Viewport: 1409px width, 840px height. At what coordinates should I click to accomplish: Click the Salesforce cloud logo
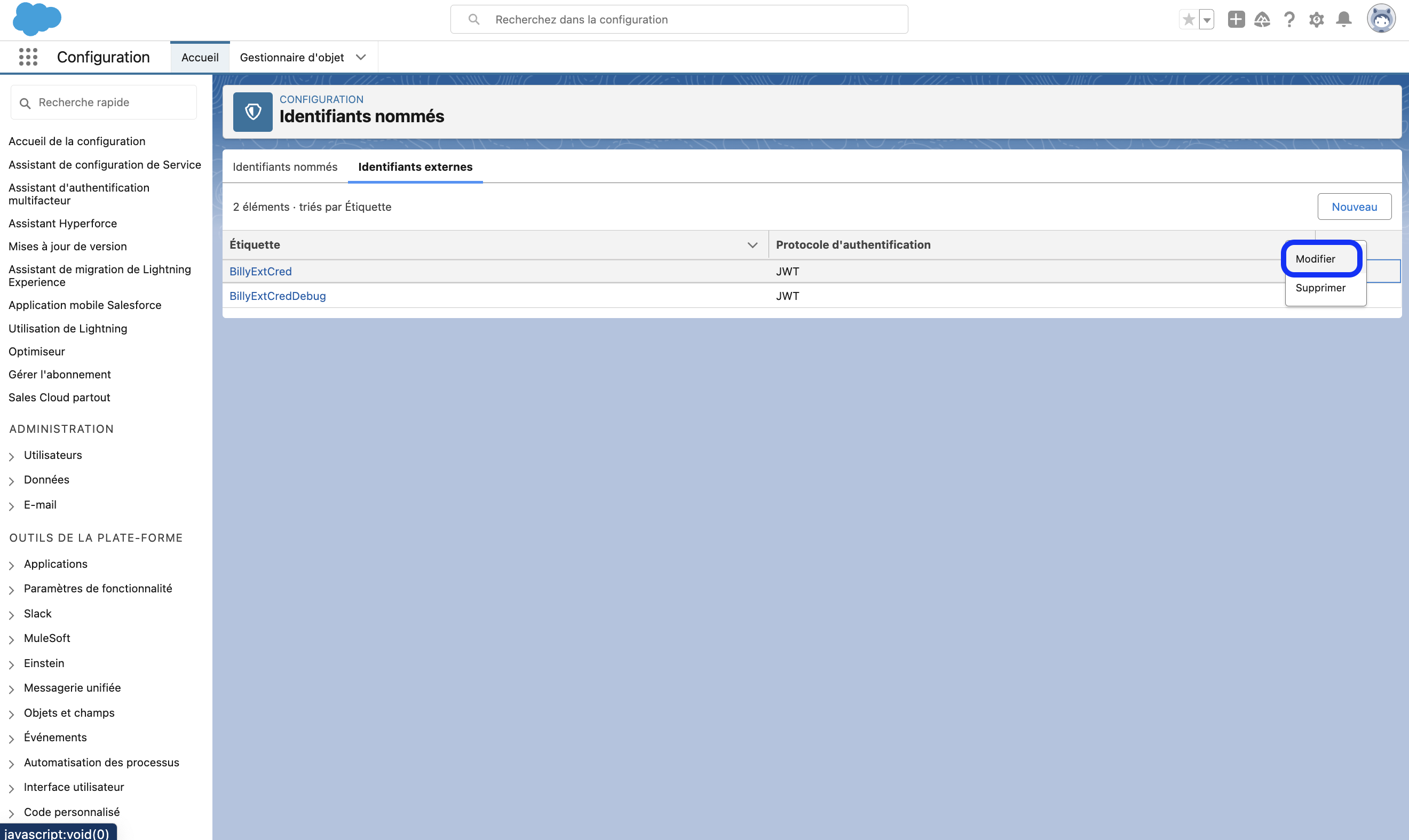37,19
